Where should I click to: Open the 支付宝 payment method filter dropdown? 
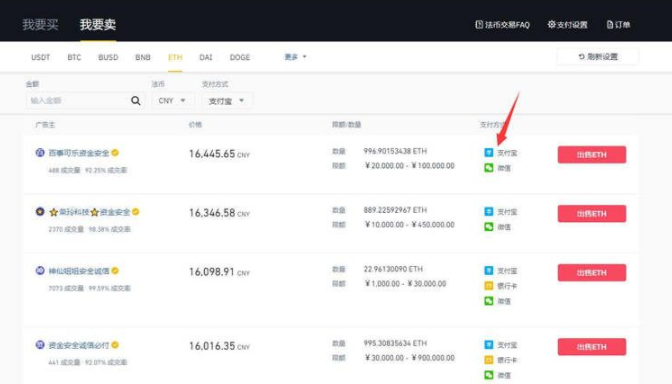227,101
